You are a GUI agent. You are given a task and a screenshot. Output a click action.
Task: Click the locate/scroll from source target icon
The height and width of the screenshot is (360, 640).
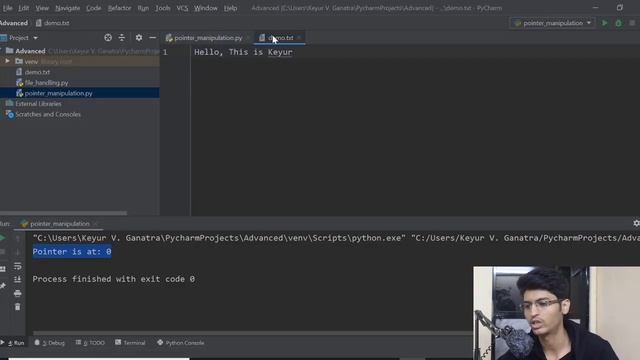(108, 38)
